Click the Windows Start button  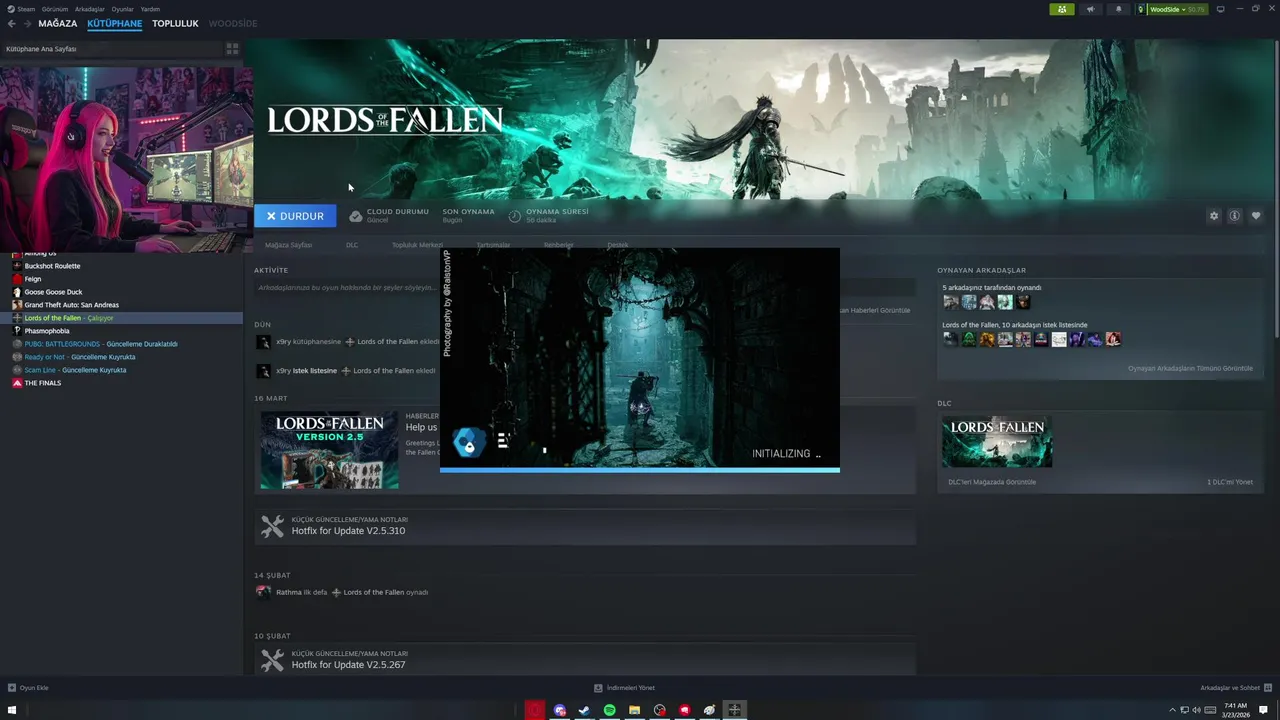pos(12,710)
